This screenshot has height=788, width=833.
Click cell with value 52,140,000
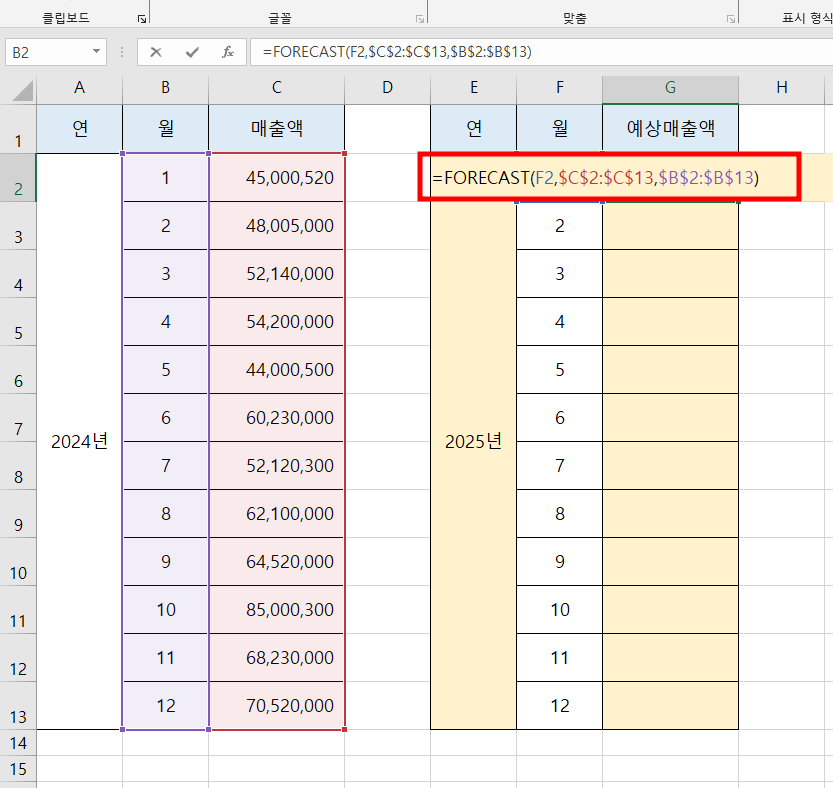[276, 274]
